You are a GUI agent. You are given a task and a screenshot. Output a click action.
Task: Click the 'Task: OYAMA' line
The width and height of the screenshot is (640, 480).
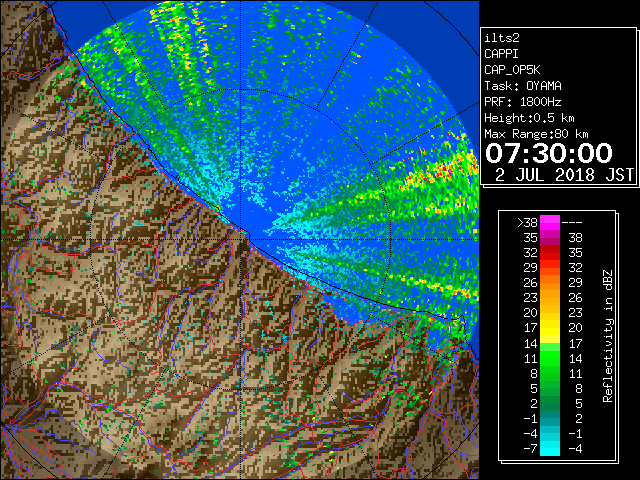coord(523,86)
